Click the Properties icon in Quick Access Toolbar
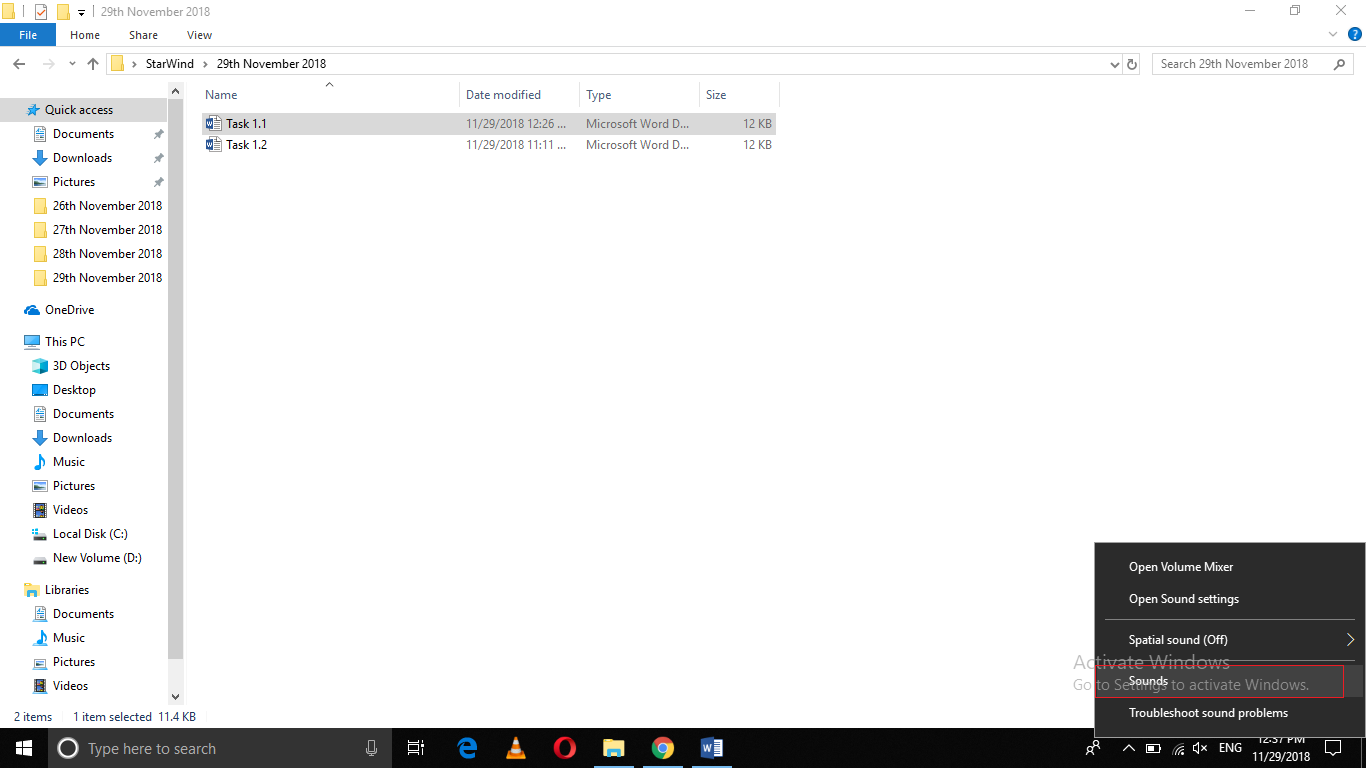The image size is (1366, 768). point(41,11)
